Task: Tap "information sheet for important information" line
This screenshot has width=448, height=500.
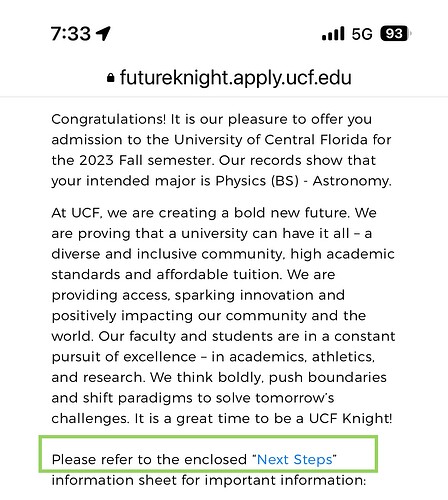Action: coord(209,480)
